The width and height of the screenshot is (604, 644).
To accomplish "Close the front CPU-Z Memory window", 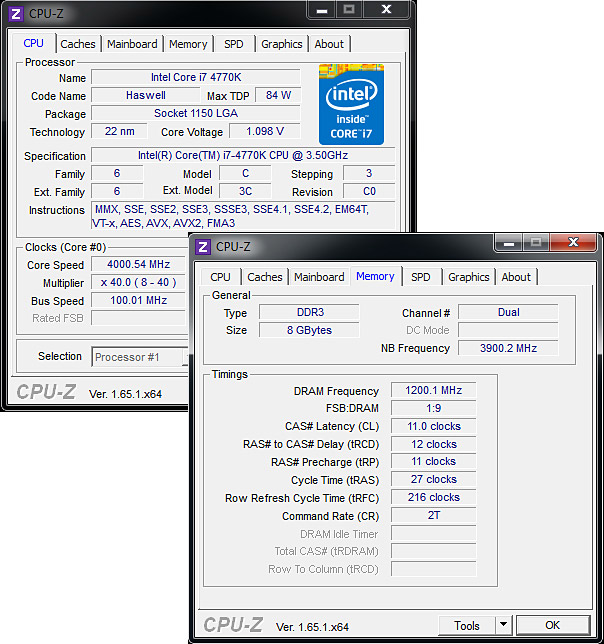I will pos(573,242).
